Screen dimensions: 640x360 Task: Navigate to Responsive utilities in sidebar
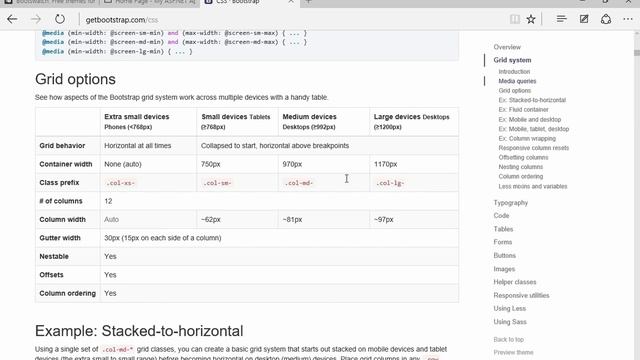[521, 296]
